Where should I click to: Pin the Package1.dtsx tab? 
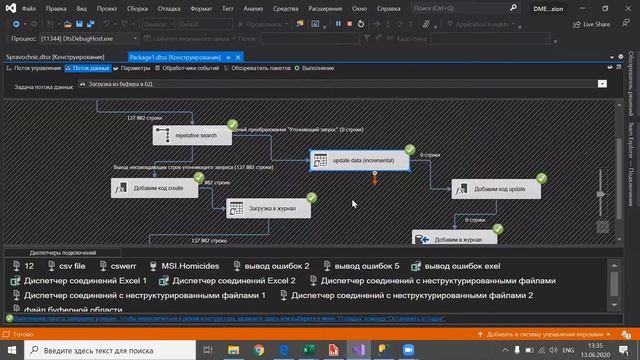click(228, 58)
